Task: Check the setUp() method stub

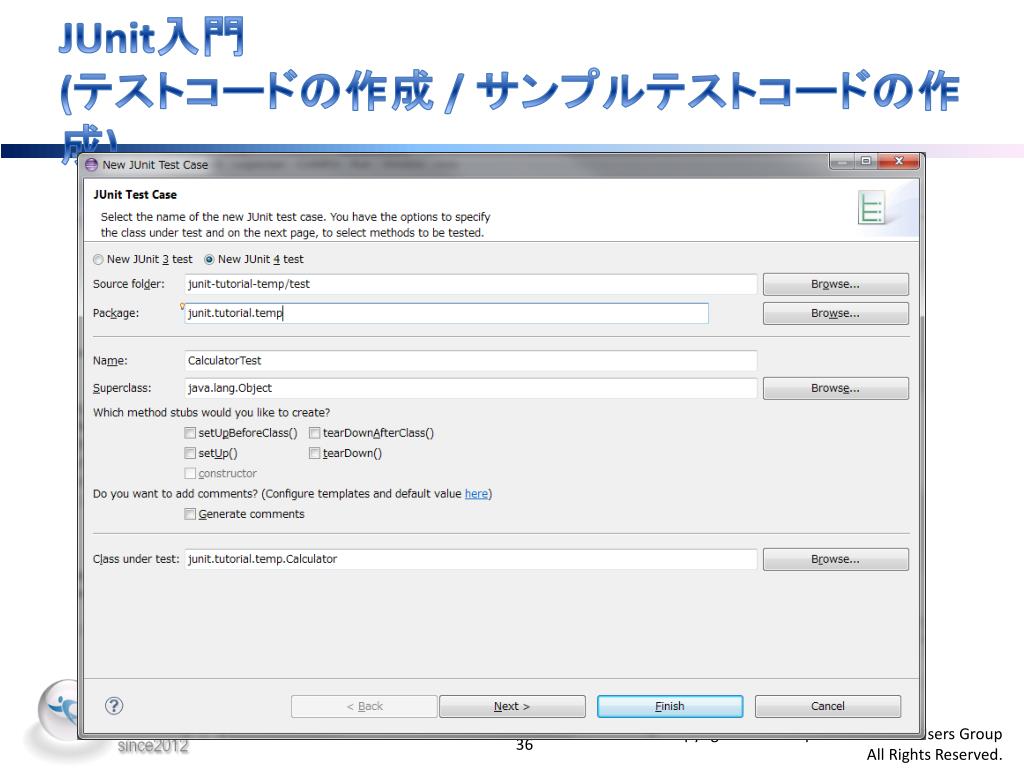Action: click(190, 453)
